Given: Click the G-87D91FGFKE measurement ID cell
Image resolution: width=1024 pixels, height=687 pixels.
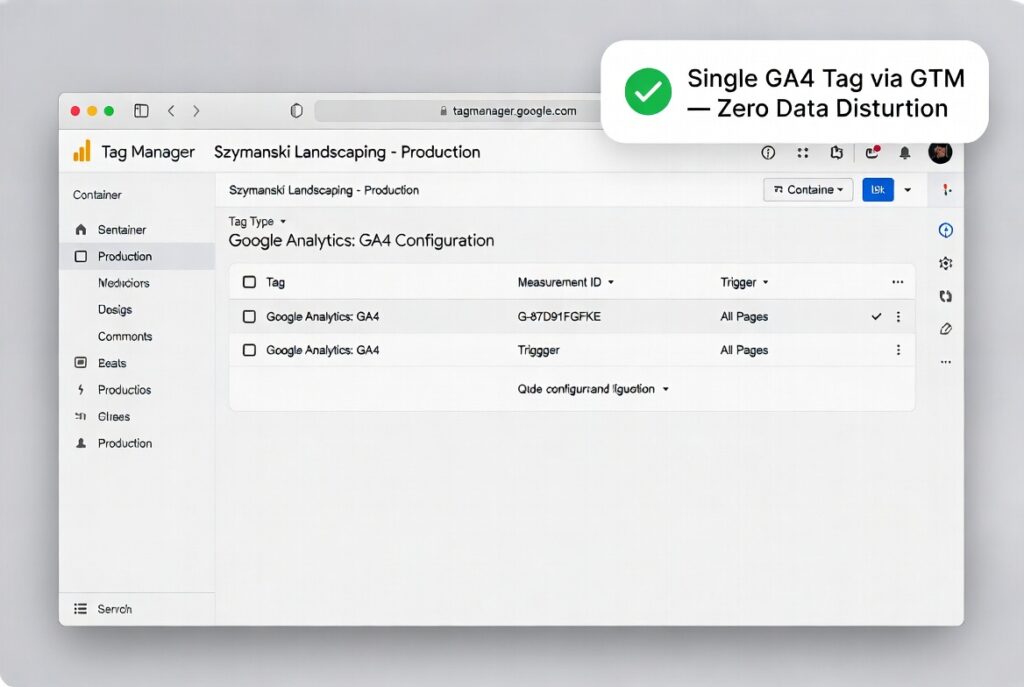Looking at the screenshot, I should click(559, 317).
